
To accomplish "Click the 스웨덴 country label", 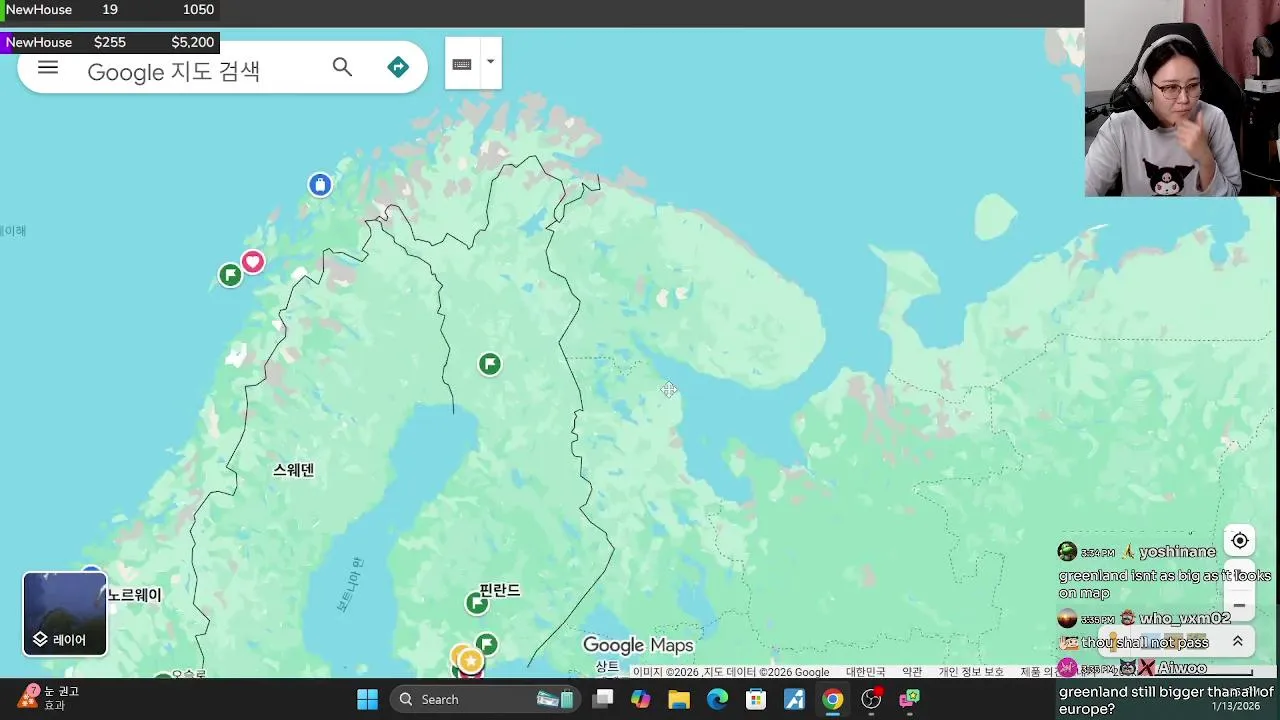I will [x=294, y=470].
